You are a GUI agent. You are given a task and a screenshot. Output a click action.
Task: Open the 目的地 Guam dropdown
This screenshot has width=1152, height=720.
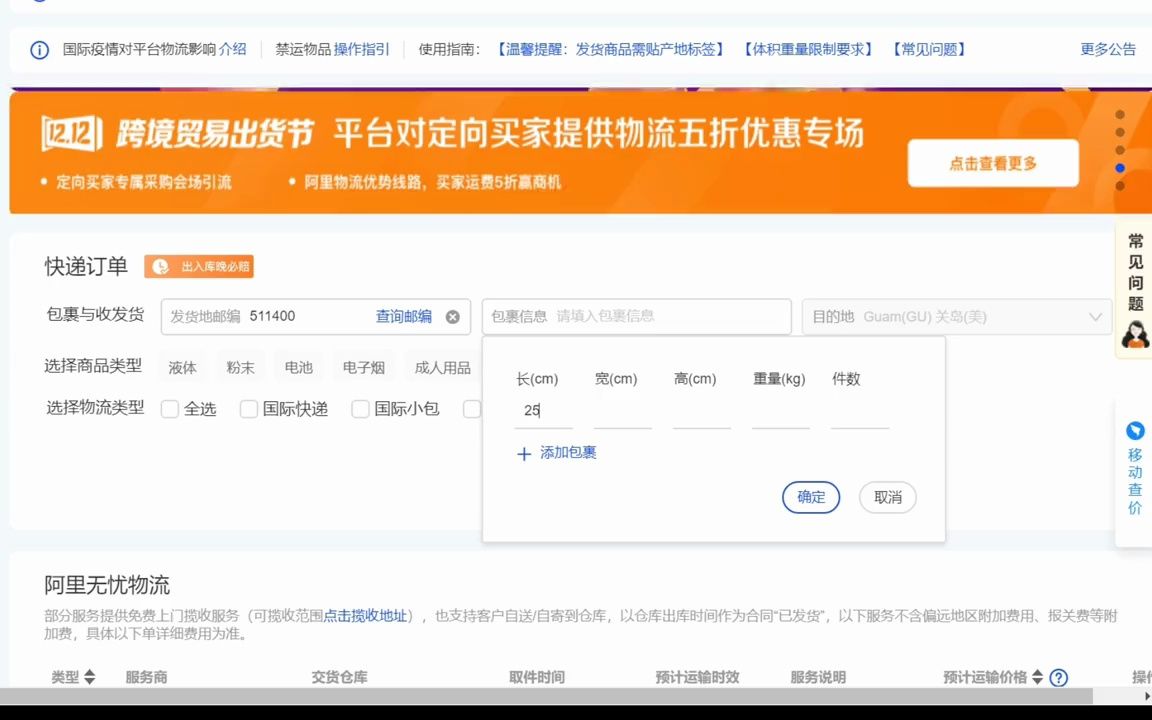click(957, 317)
